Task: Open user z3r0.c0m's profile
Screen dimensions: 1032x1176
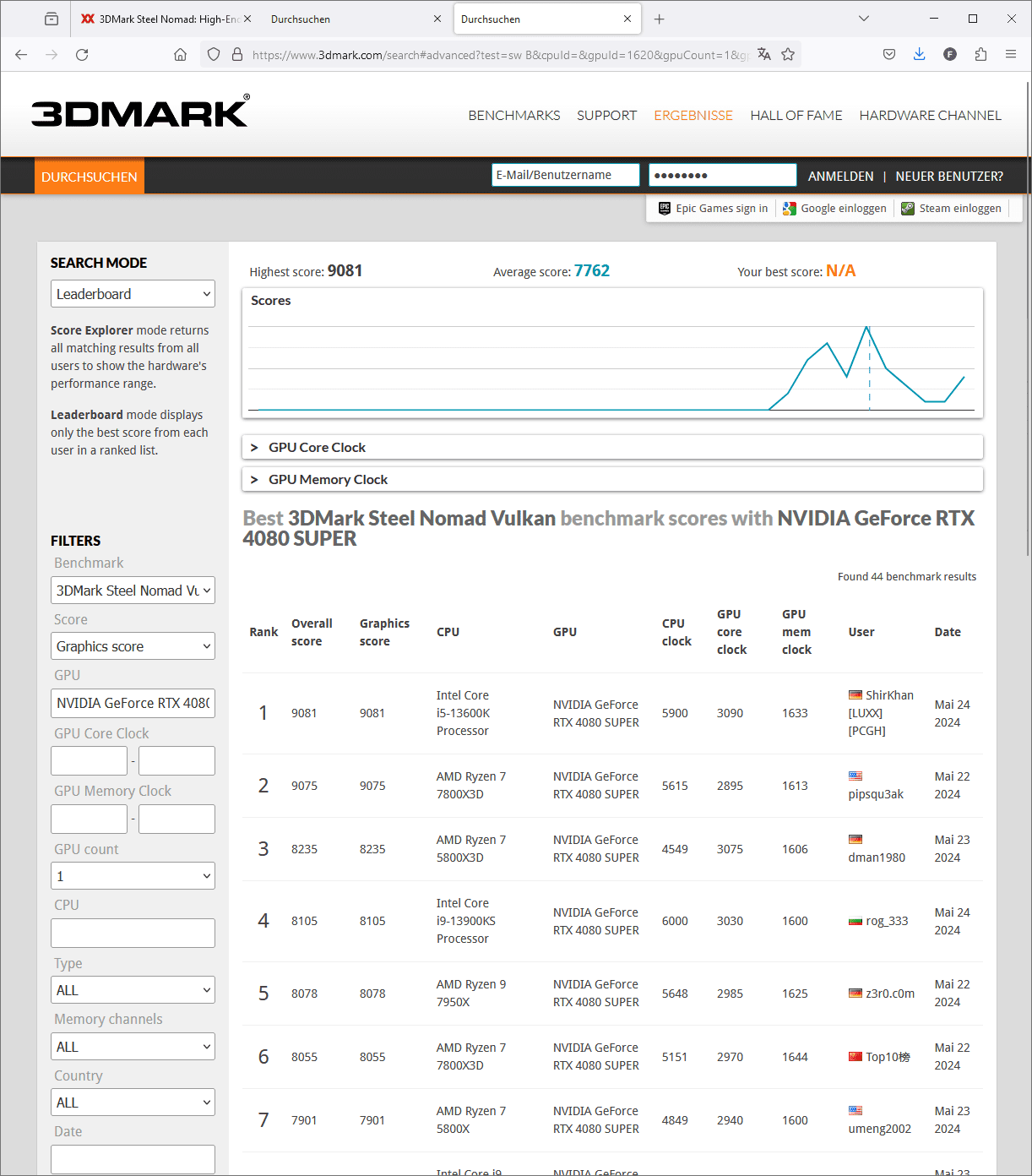Action: (x=890, y=994)
